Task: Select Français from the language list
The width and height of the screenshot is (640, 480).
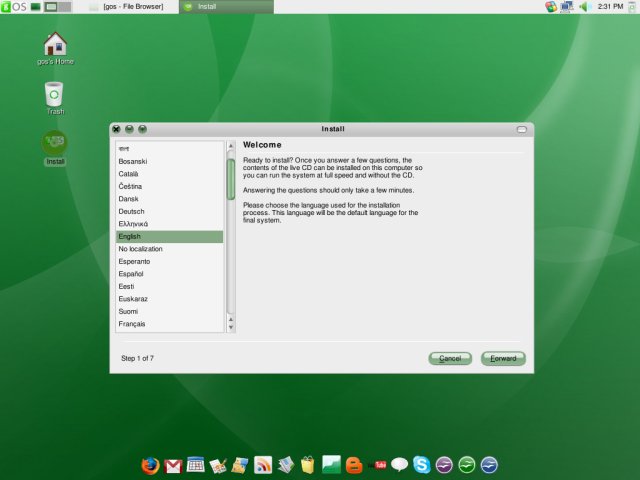Action: pos(132,324)
